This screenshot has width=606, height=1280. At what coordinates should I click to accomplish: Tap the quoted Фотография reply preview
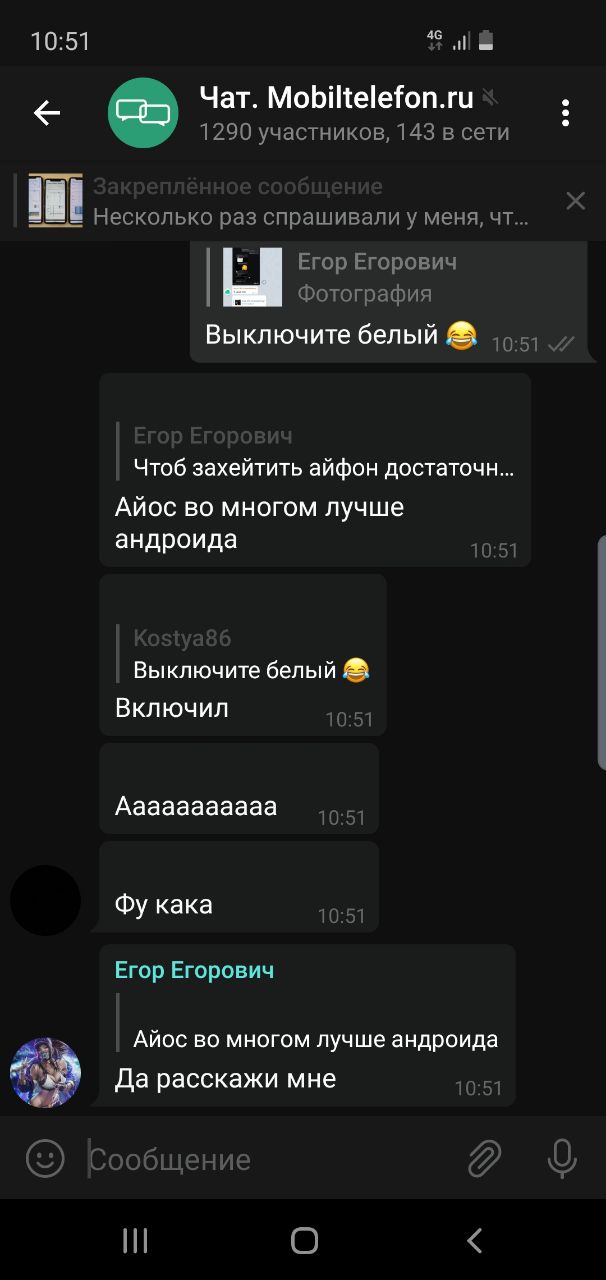[330, 277]
